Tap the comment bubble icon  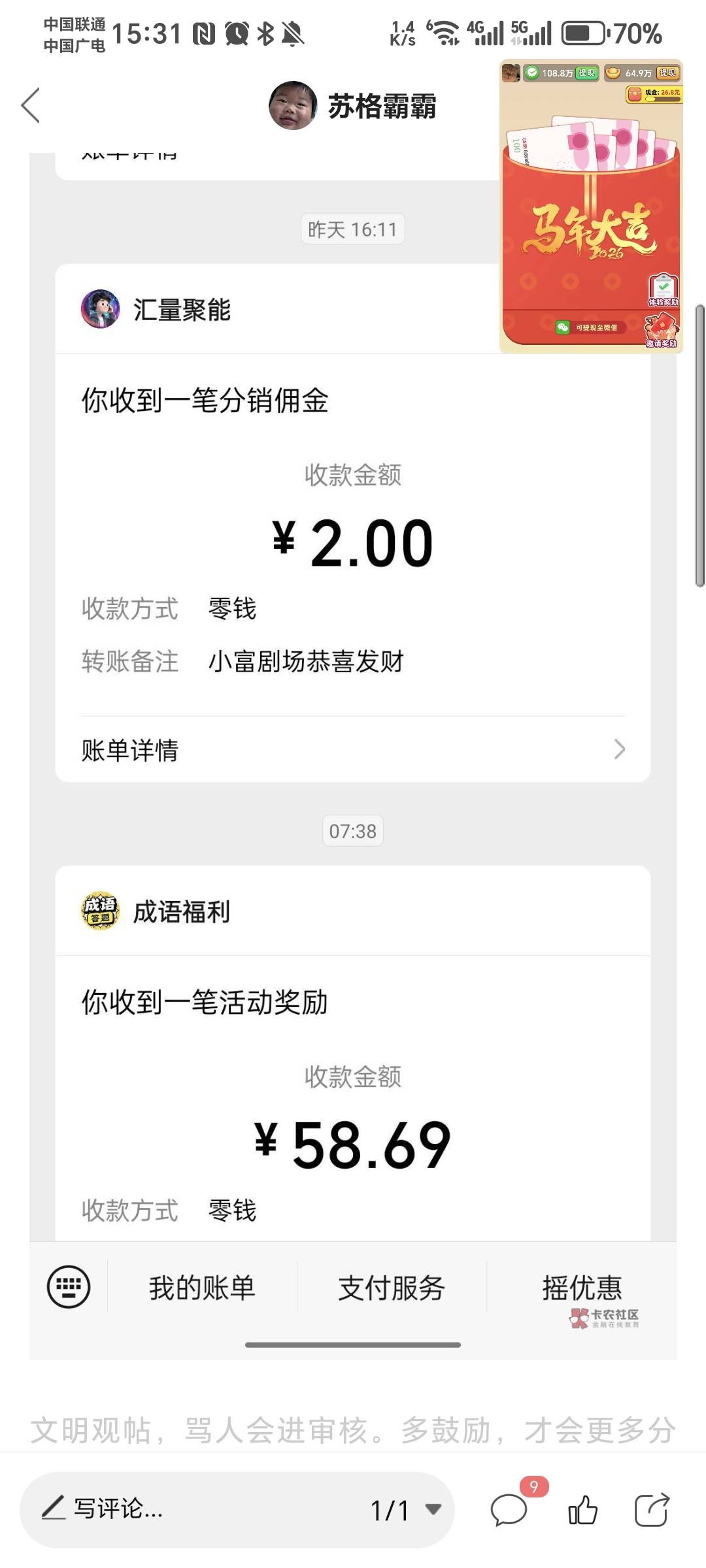pos(509,1511)
